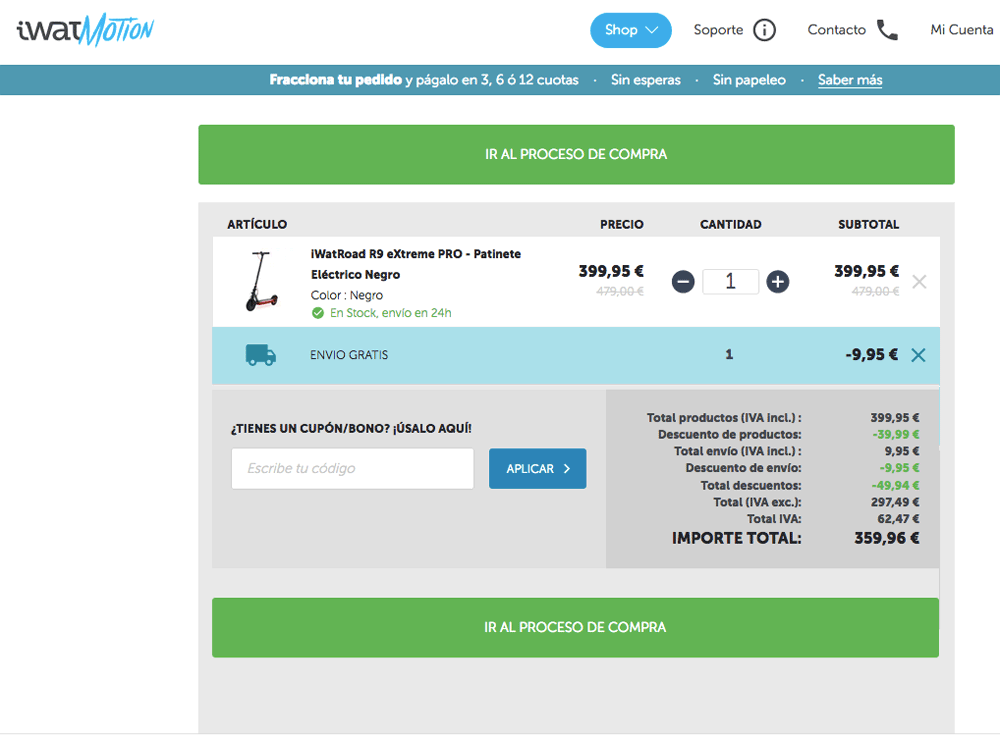Click the Contacto phone icon

[887, 30]
